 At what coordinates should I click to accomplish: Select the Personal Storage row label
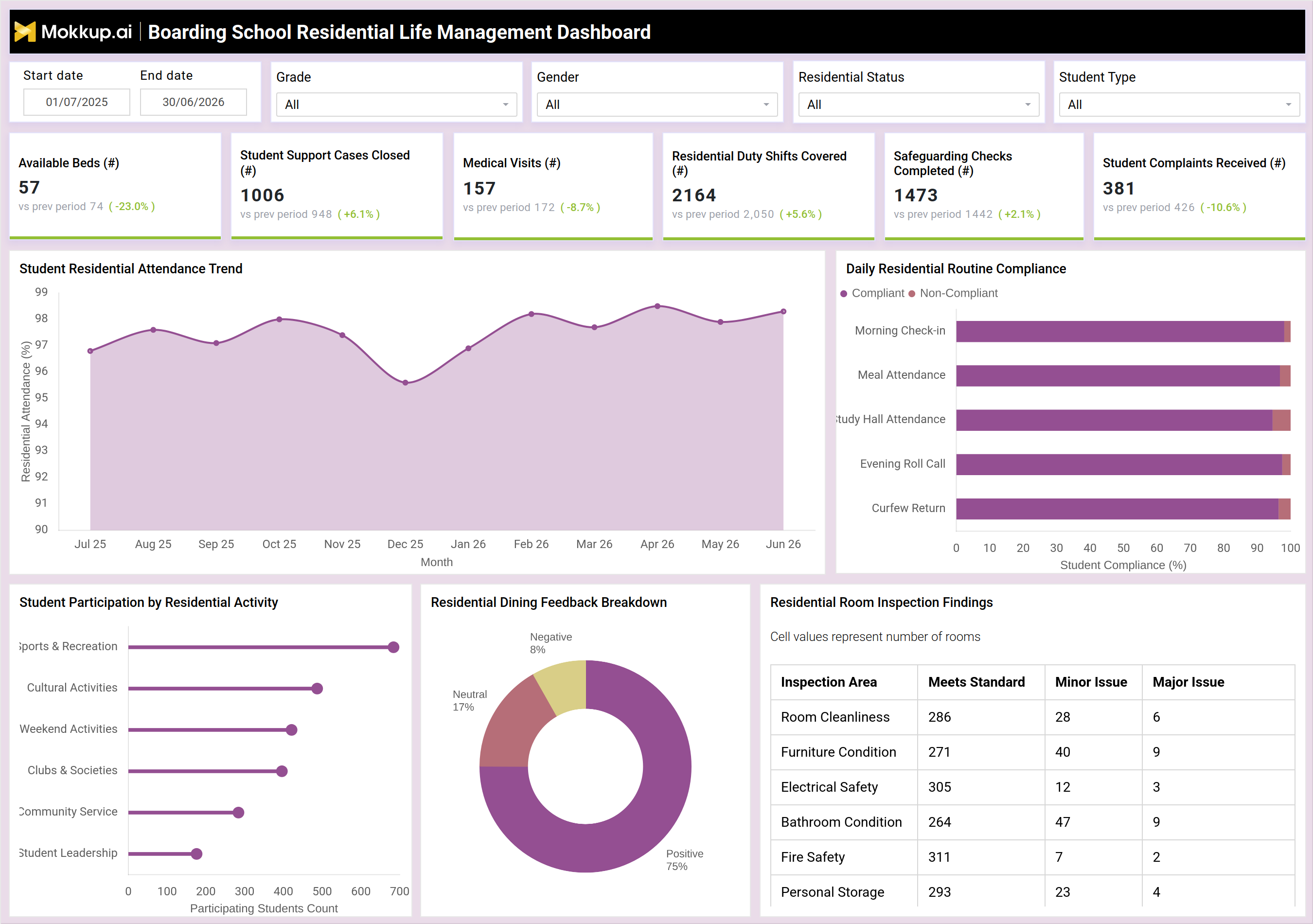click(832, 892)
